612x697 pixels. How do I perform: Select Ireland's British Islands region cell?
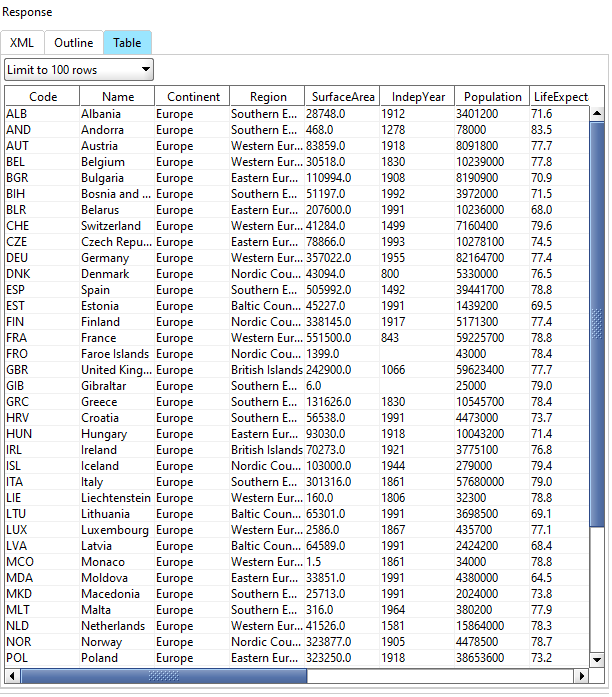click(x=267, y=450)
